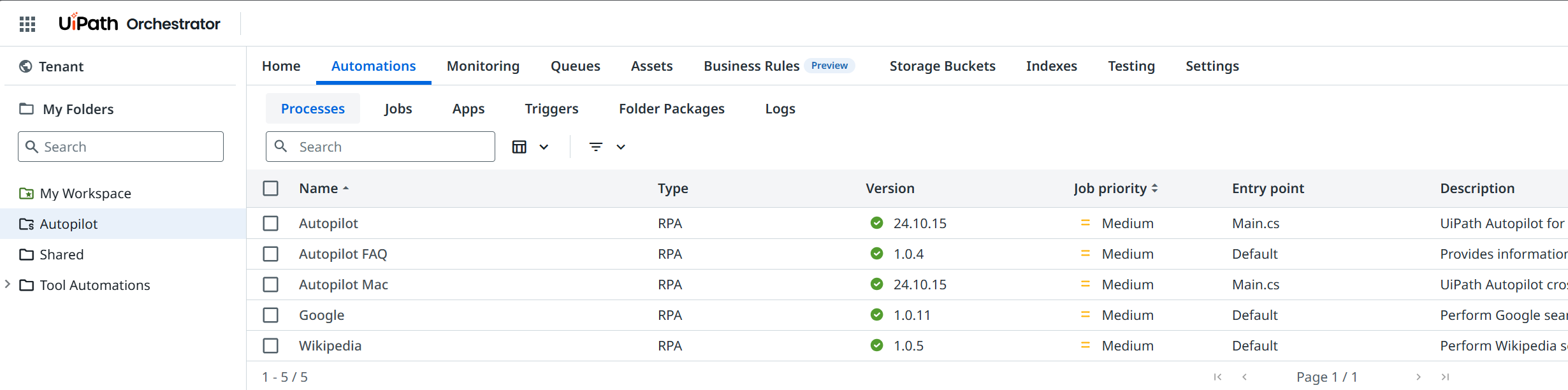This screenshot has width=1568, height=390.
Task: Open the Queues tab
Action: click(x=576, y=66)
